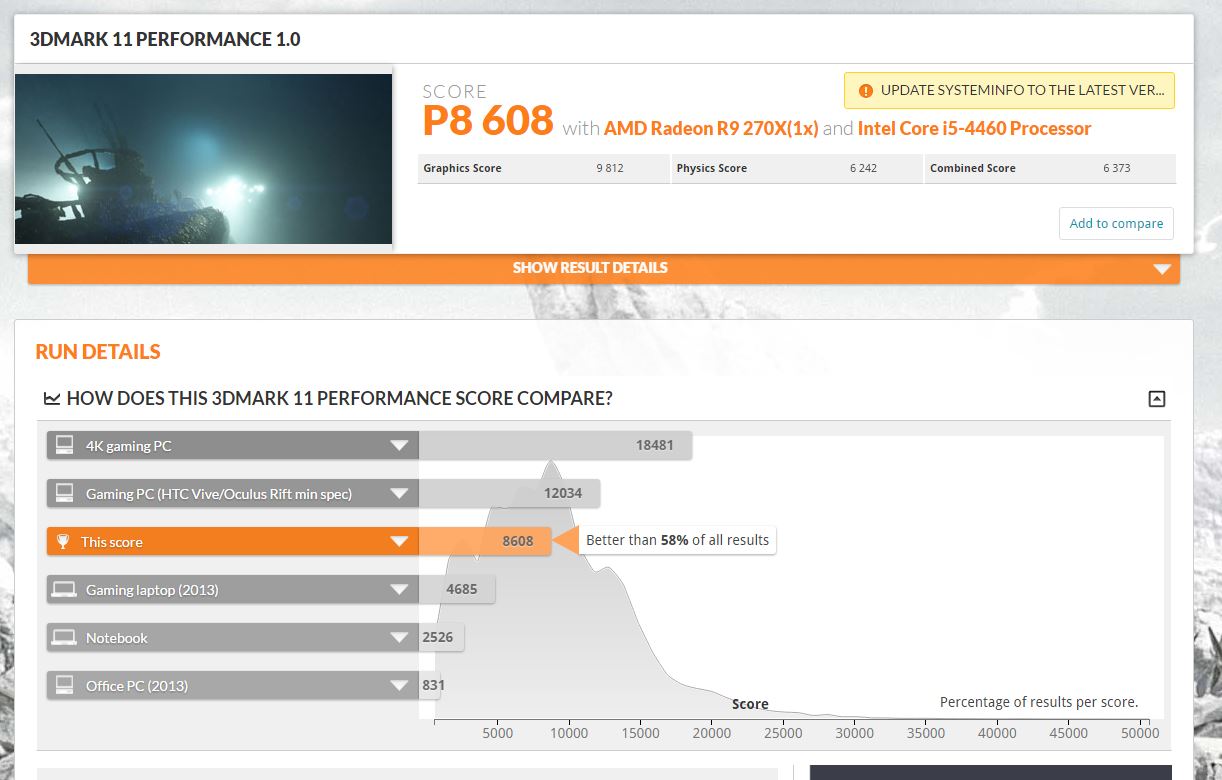Click the laptop icon beside Gaming laptop (2013)
Viewport: 1222px width, 780px height.
click(x=64, y=590)
